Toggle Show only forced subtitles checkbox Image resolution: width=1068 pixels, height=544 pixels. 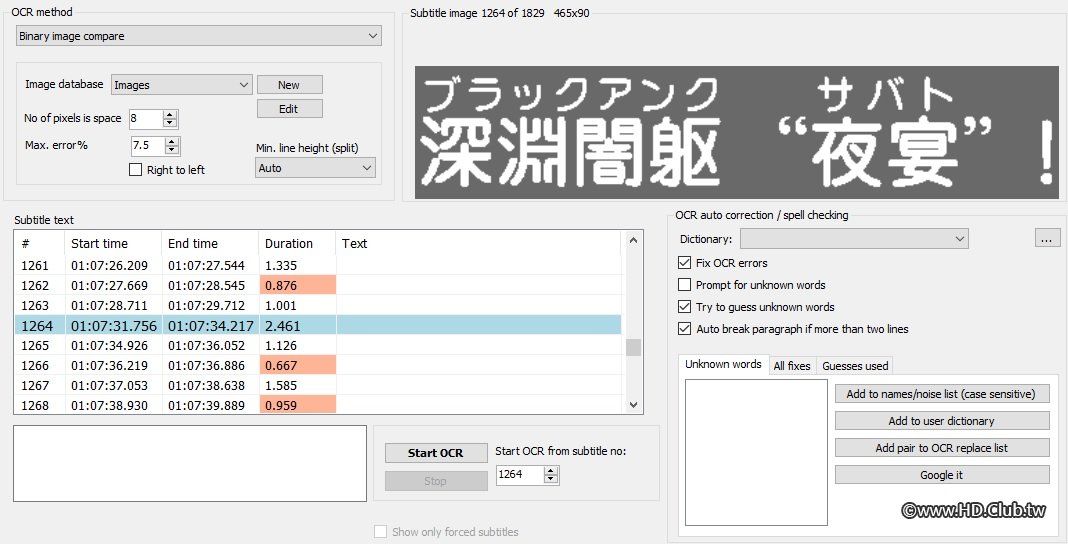(x=380, y=532)
